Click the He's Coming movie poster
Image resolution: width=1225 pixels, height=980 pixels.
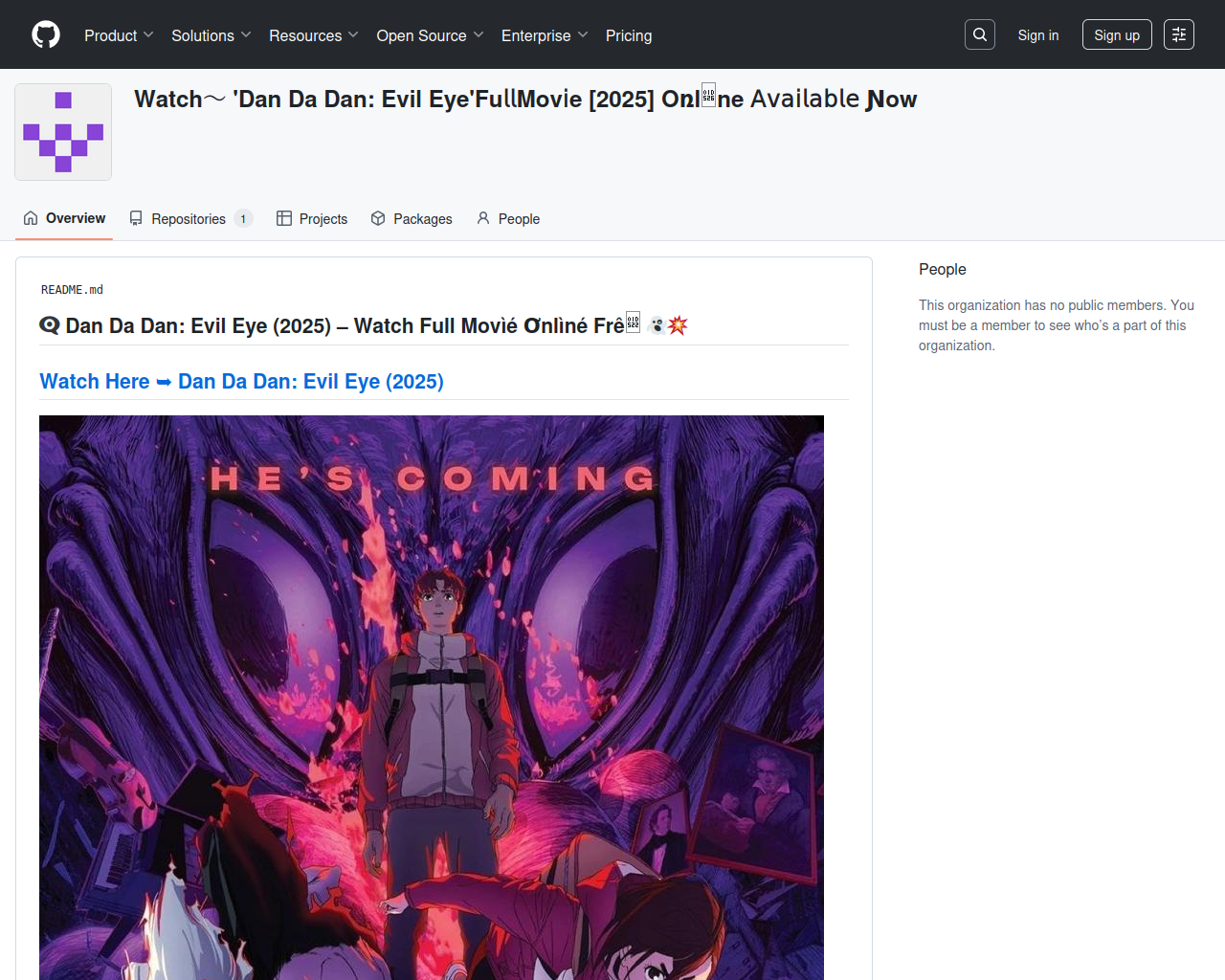pos(432,697)
